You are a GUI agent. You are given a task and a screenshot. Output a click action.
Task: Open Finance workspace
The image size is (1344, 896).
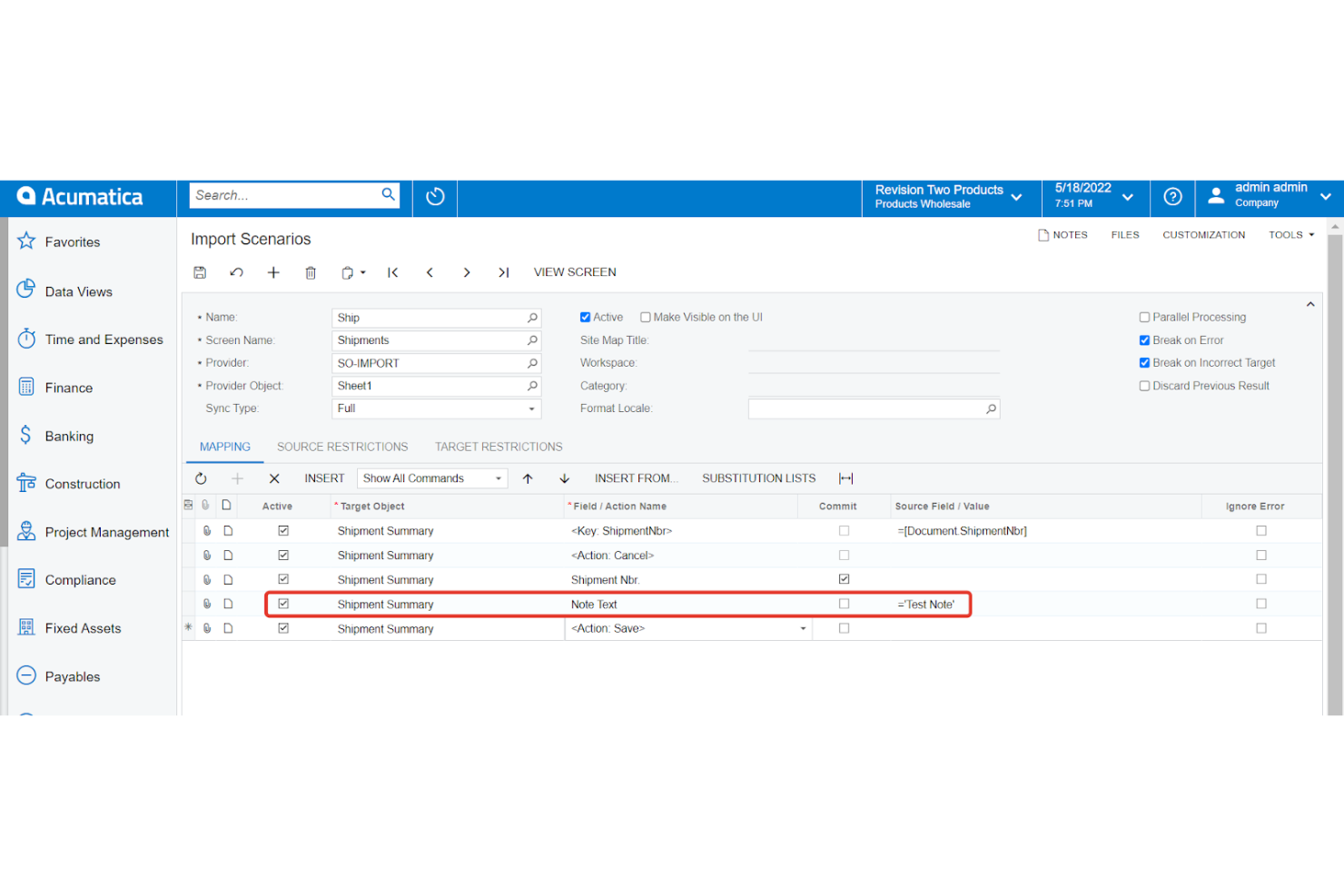(x=69, y=388)
